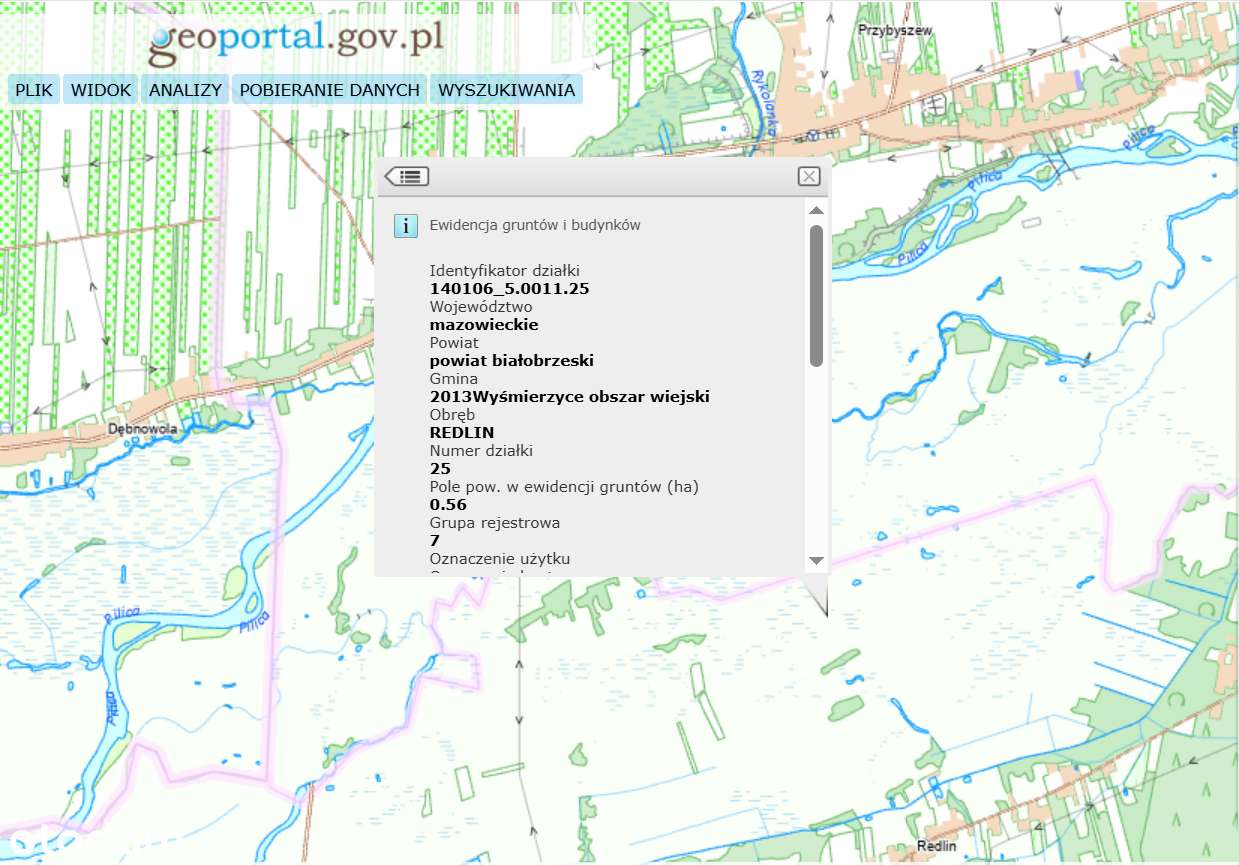Click the Dębnowola label on the map

[x=145, y=430]
